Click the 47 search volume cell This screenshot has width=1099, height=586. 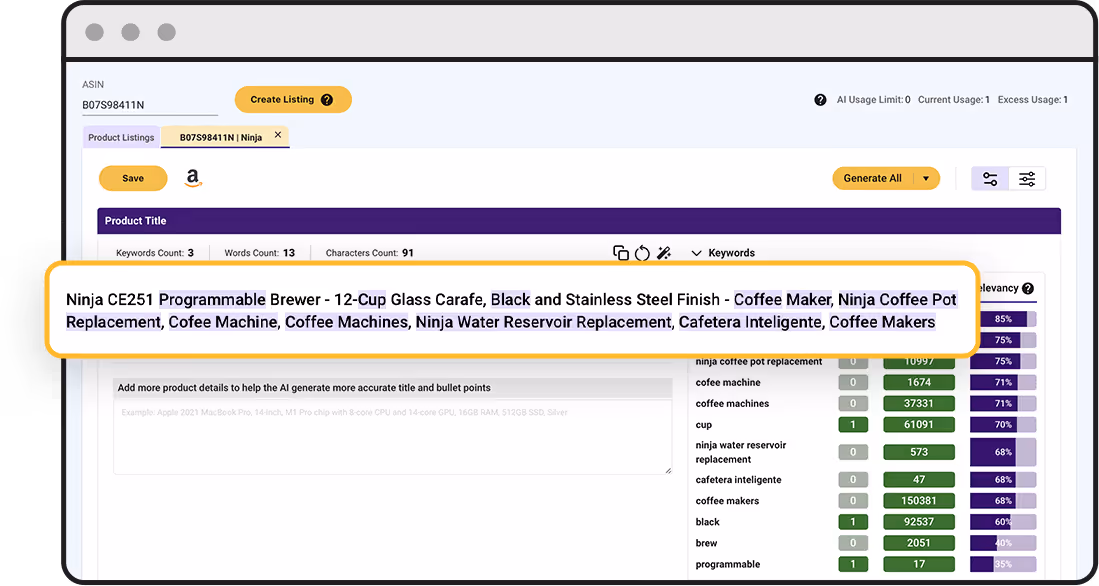click(919, 480)
